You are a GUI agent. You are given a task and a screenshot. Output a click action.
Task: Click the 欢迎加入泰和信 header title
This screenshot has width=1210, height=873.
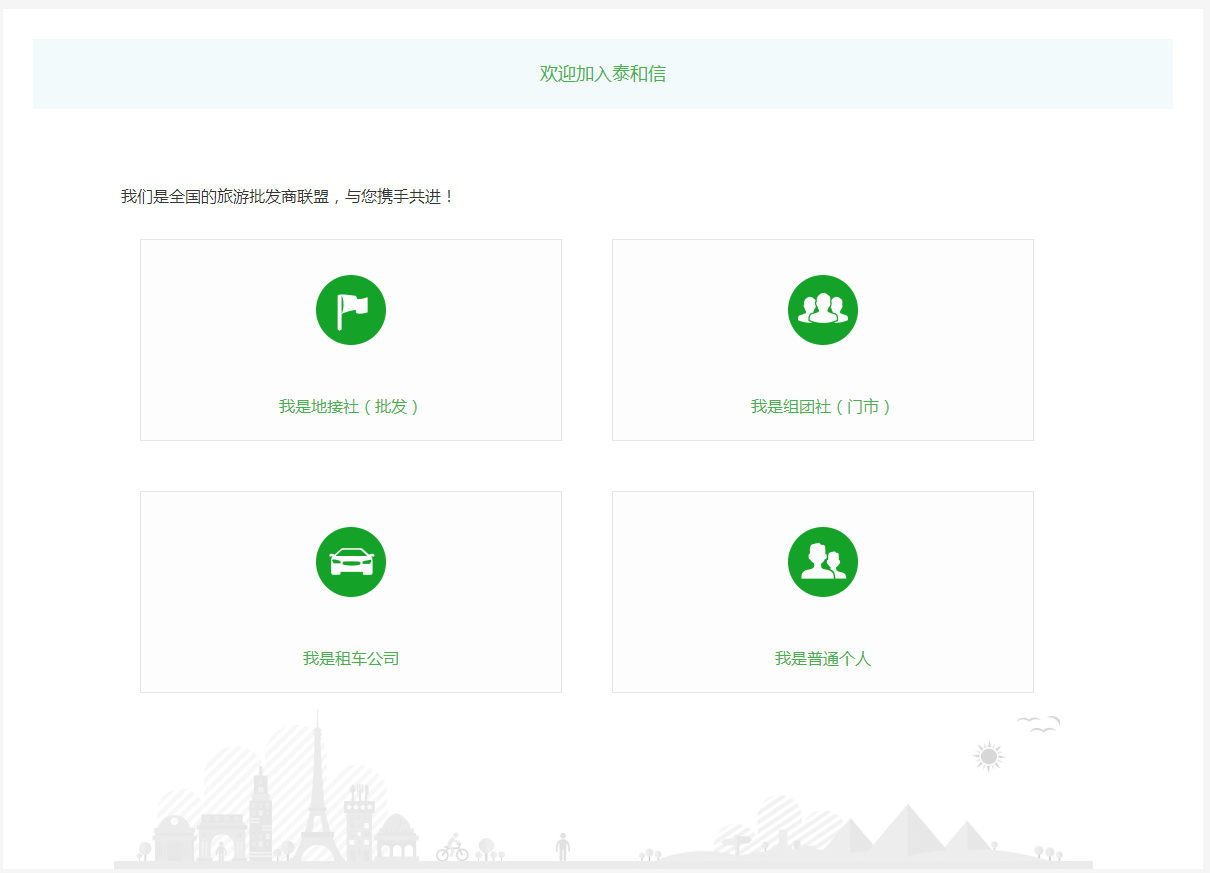(x=602, y=74)
